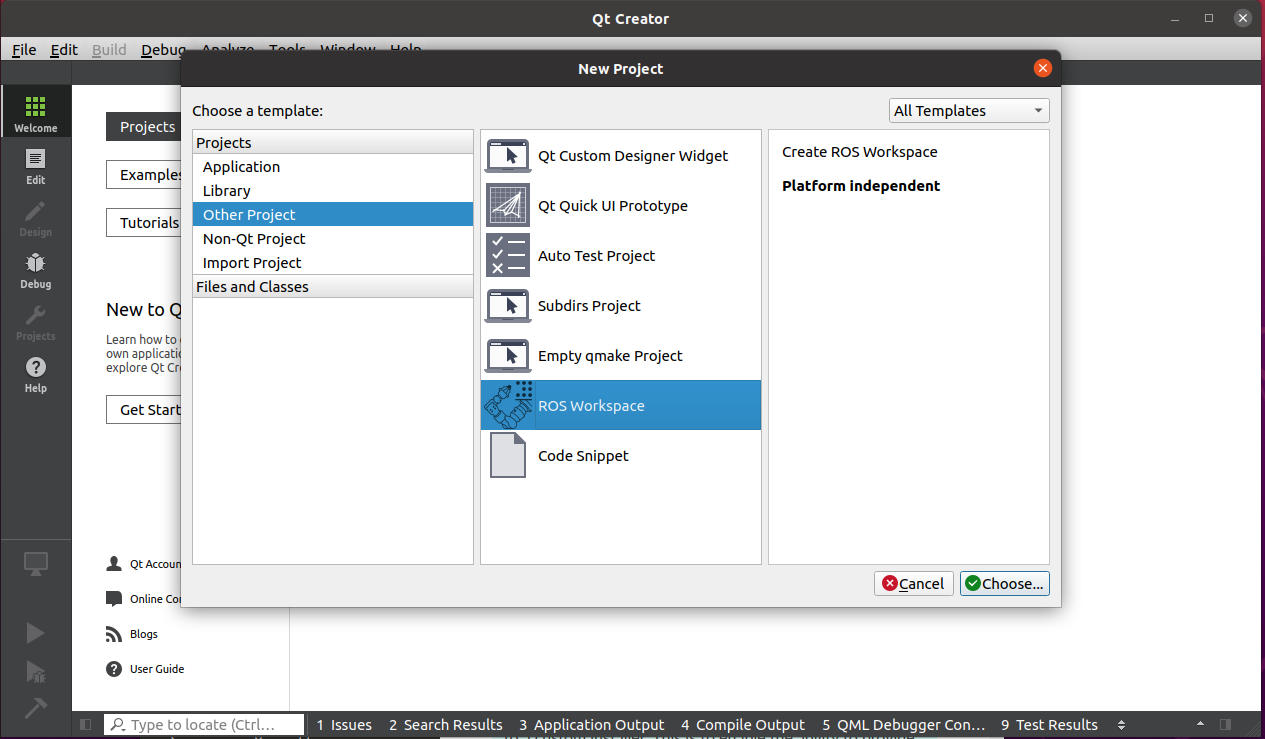The image size is (1265, 739).
Task: Open the Compile Output pane
Action: pyautogui.click(x=743, y=725)
